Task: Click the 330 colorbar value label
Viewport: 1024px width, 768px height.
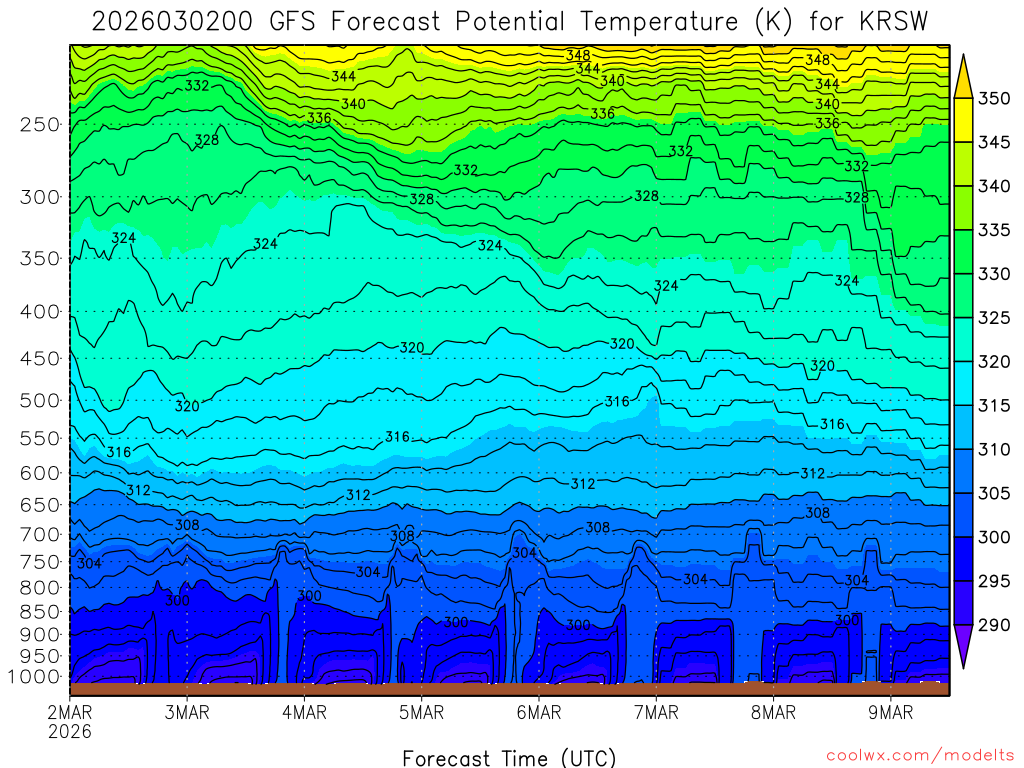Action: [993, 274]
